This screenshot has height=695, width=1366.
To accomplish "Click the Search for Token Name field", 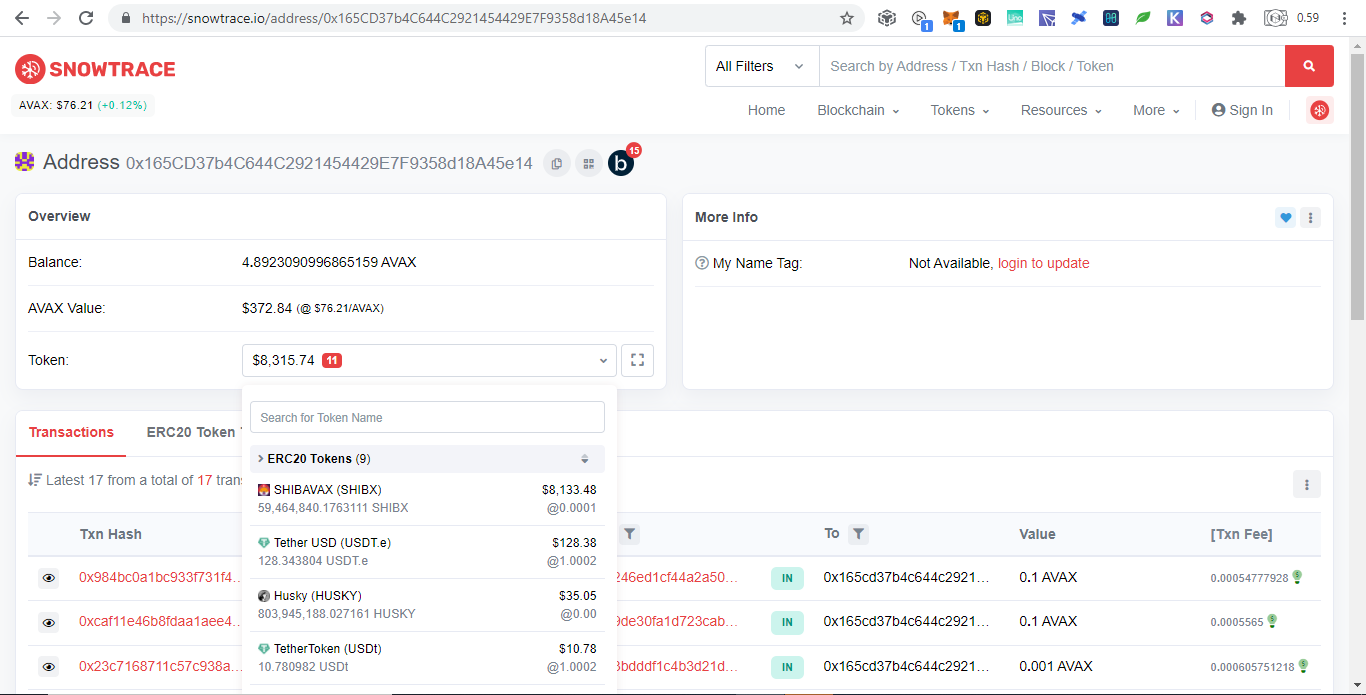I will (427, 417).
